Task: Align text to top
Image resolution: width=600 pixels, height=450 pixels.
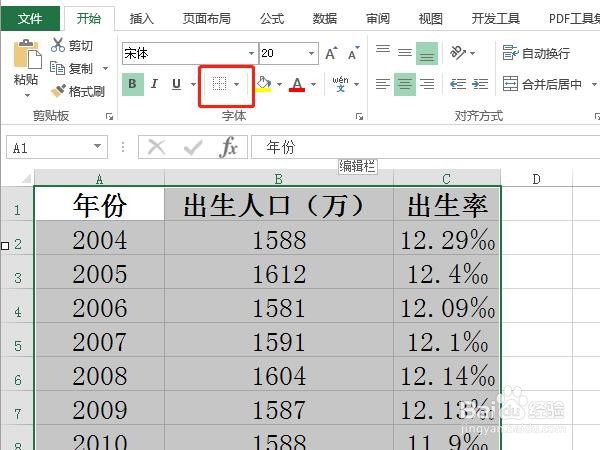Action: [x=383, y=51]
